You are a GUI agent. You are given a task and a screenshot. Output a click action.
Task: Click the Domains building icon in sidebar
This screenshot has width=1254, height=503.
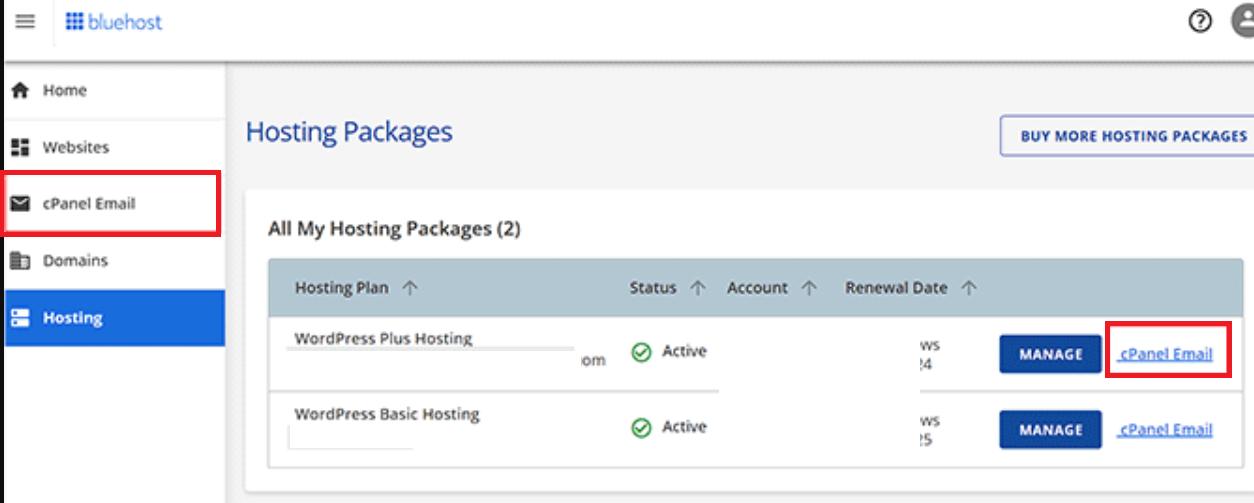tap(19, 261)
